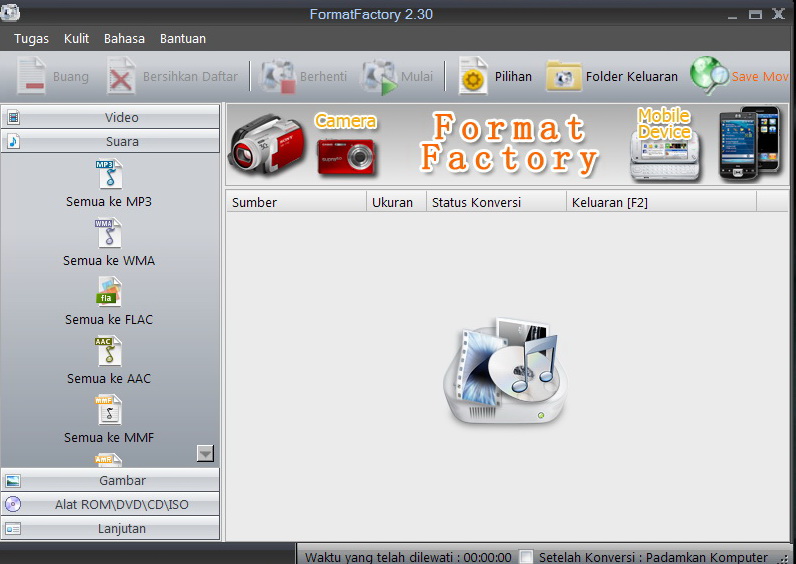Click the FormatFactory app icon in title bar
Screen dimensions: 796x564
(10, 13)
